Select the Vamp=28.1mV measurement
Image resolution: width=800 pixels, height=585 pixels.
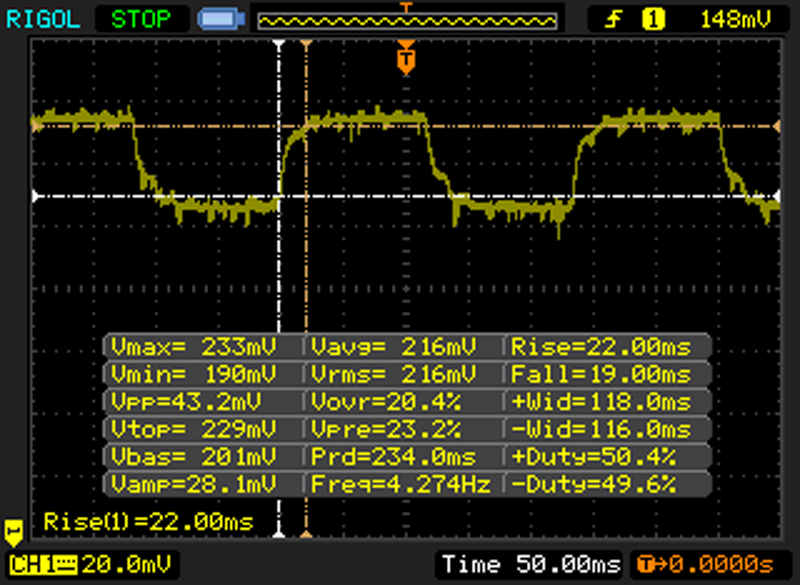[193, 484]
